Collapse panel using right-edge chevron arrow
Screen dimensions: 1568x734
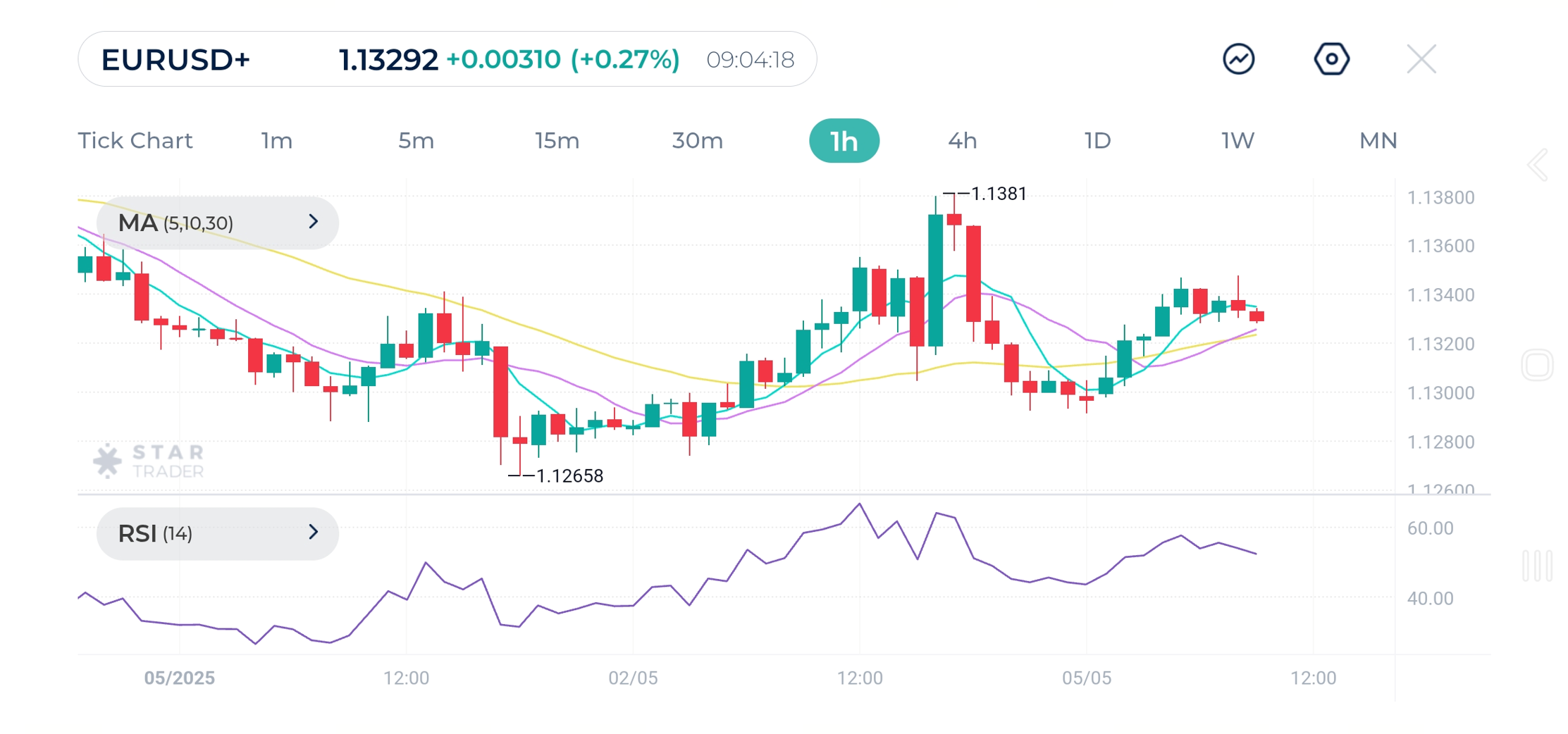tap(1536, 165)
